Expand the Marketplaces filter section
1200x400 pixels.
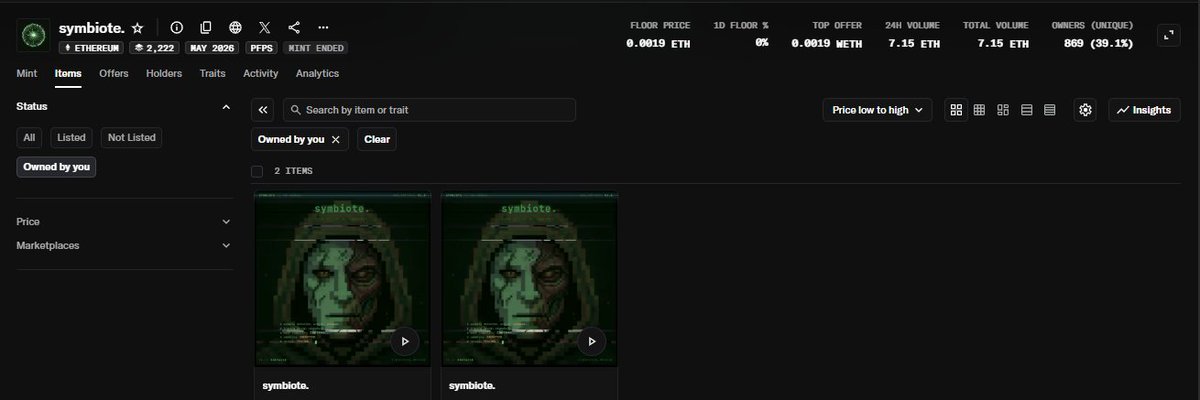tap(124, 245)
